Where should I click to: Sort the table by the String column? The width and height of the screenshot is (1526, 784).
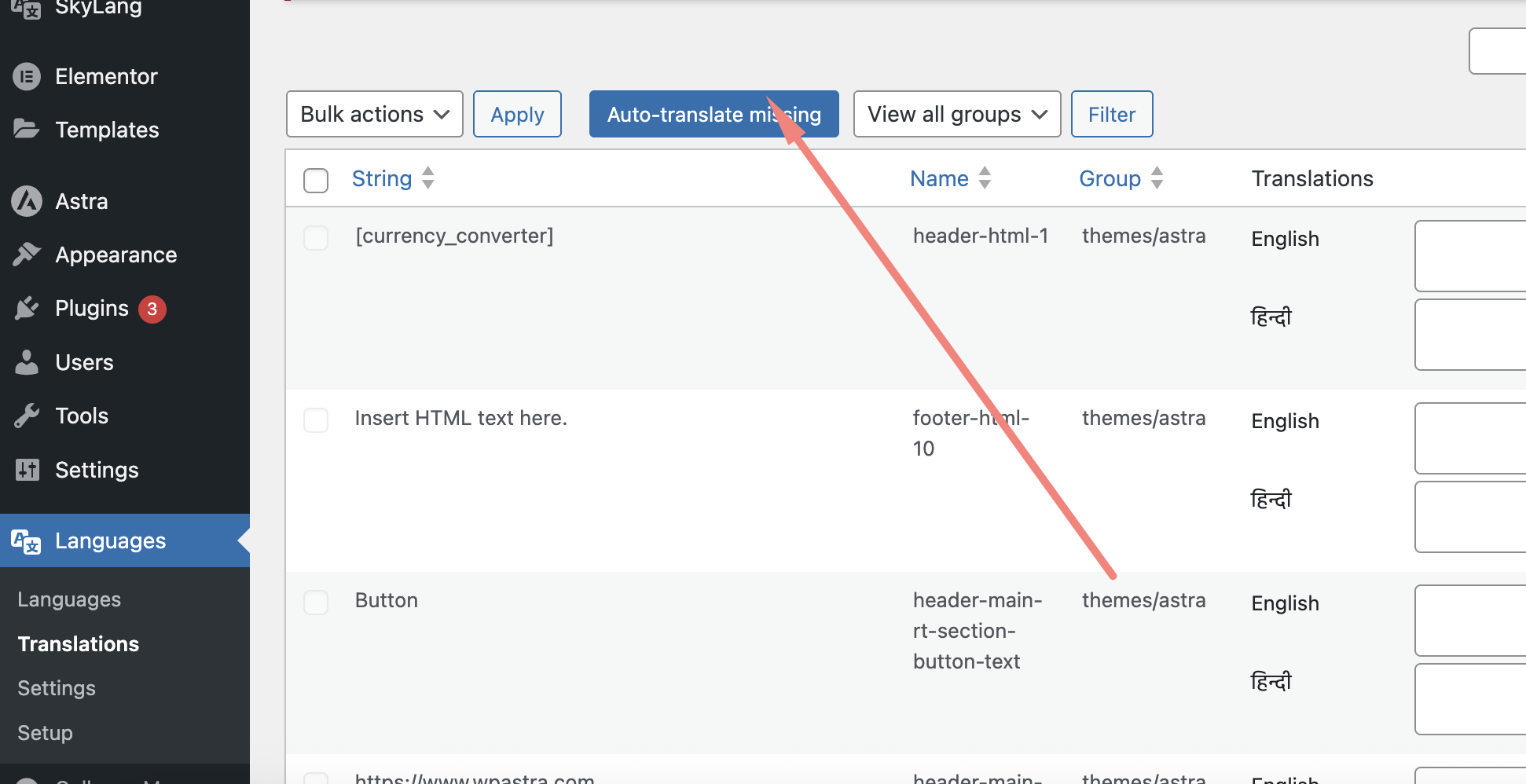(382, 179)
